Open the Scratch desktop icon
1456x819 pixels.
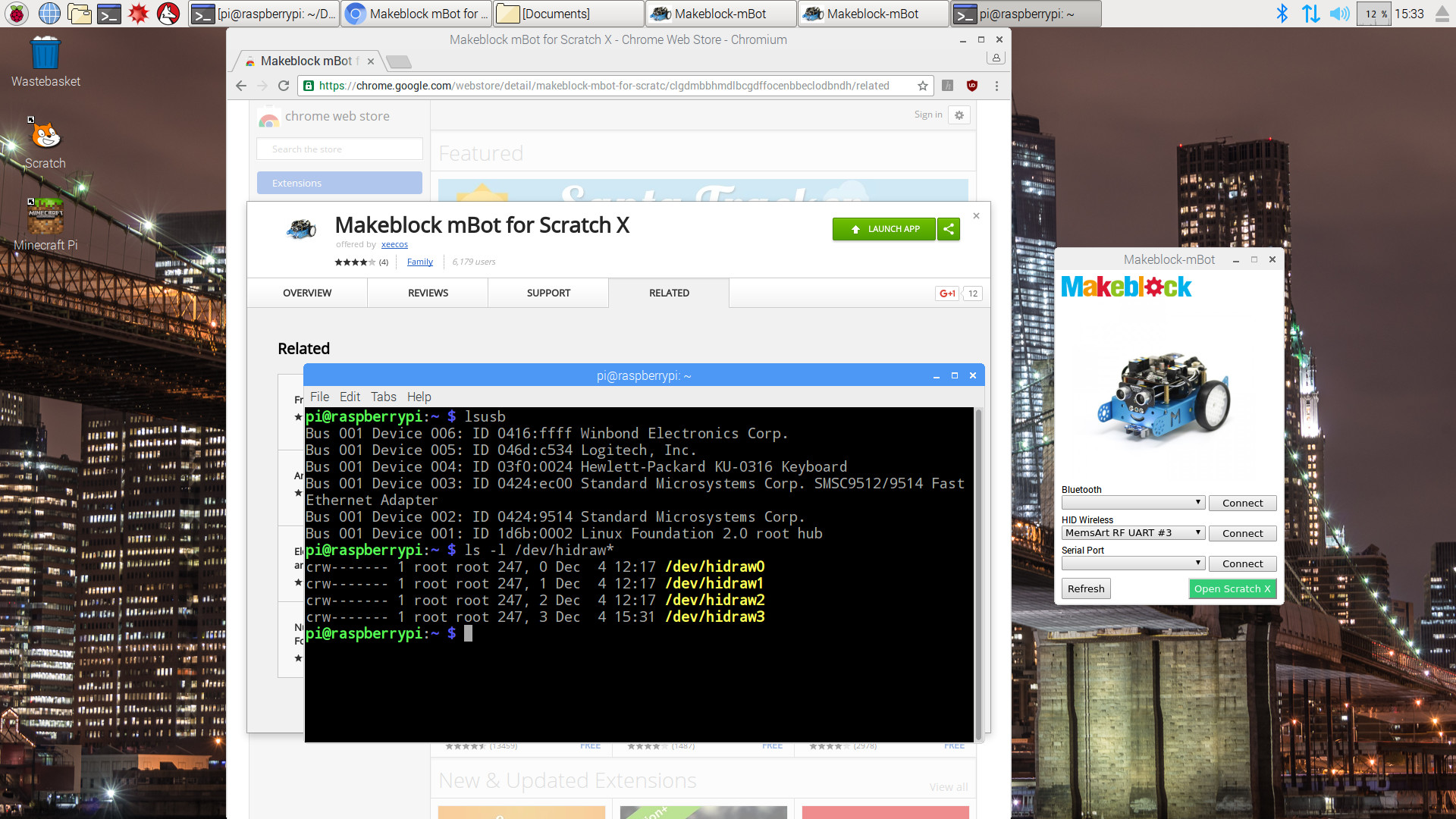pos(45,143)
